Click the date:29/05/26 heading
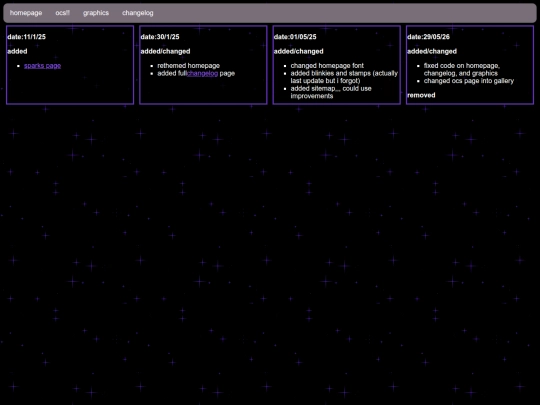Screen dimensions: 540x405 coord(428,37)
